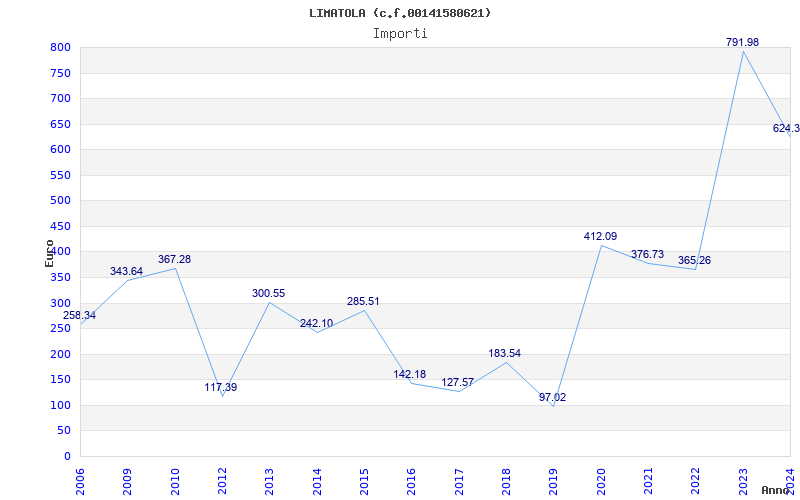Image resolution: width=800 pixels, height=500 pixels.
Task: Select the 343.64 value label
Action: point(127,271)
